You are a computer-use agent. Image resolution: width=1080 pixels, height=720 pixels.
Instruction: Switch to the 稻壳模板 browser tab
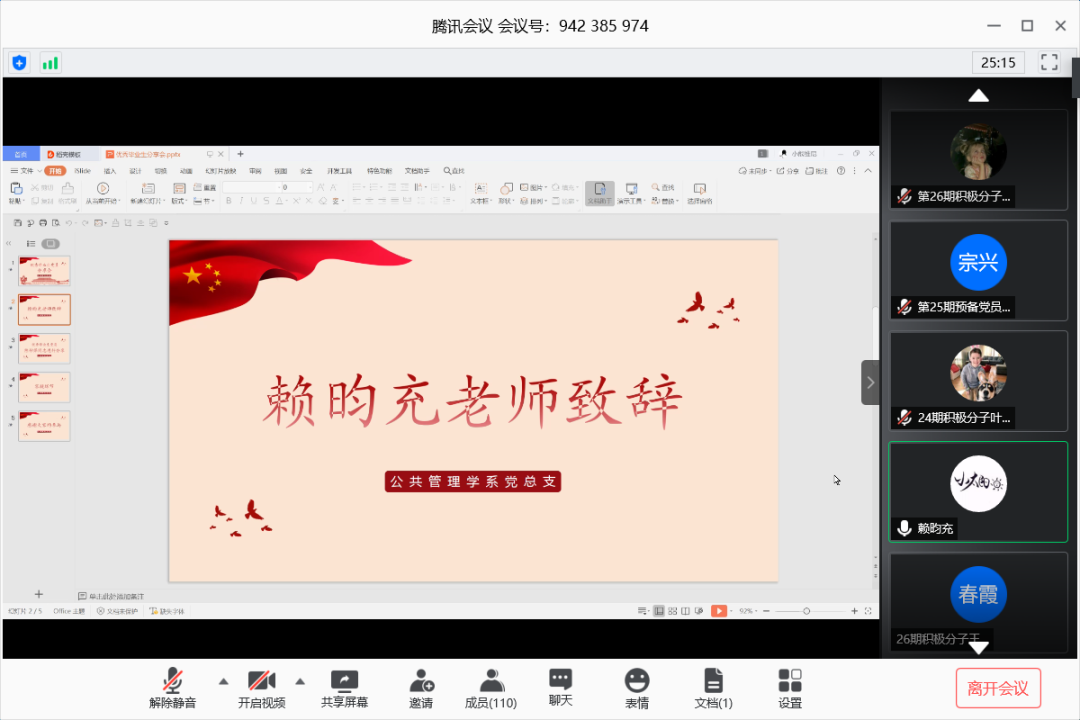click(66, 154)
